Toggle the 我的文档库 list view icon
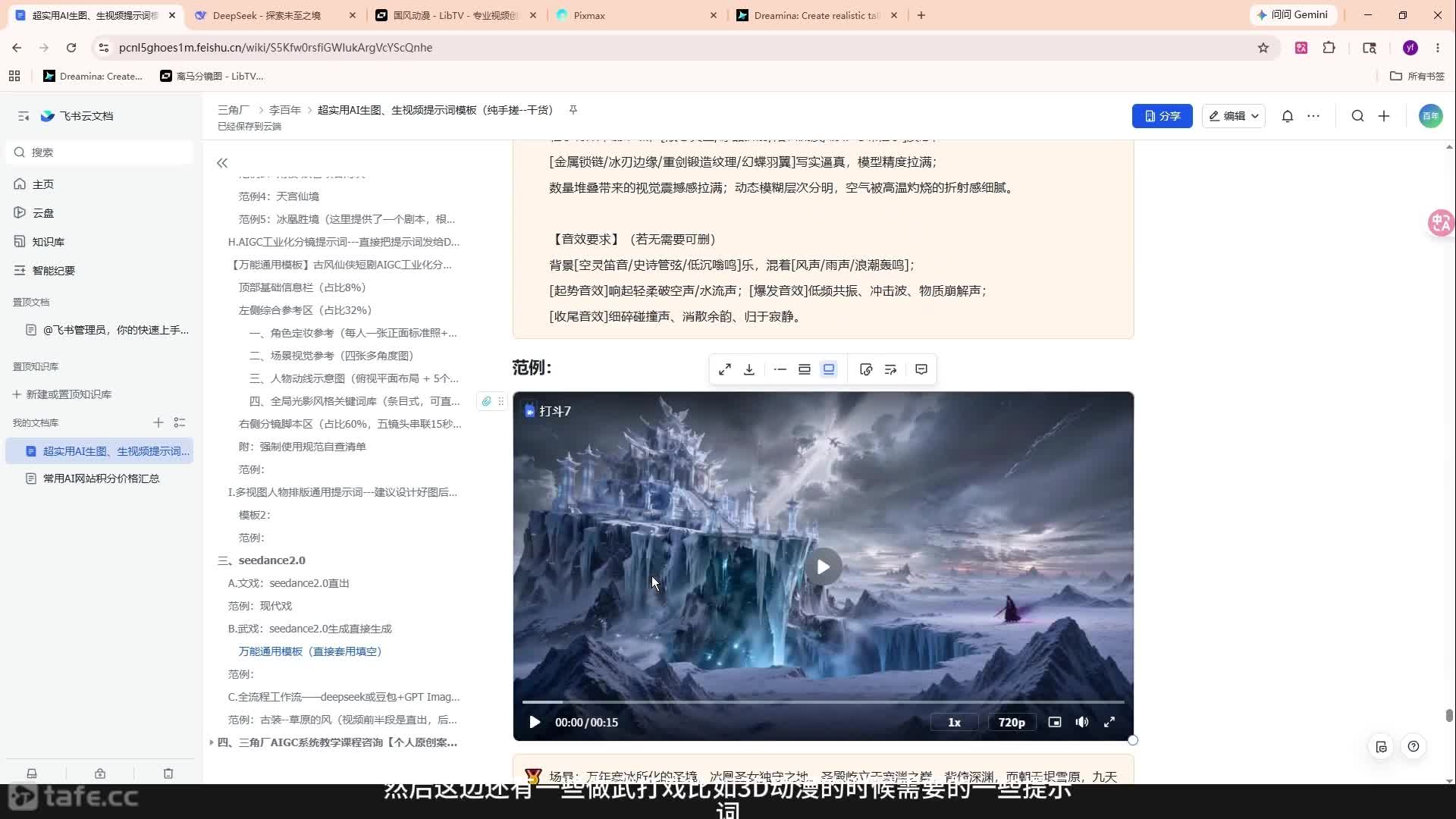Viewport: 1456px width, 819px height. pos(180,422)
